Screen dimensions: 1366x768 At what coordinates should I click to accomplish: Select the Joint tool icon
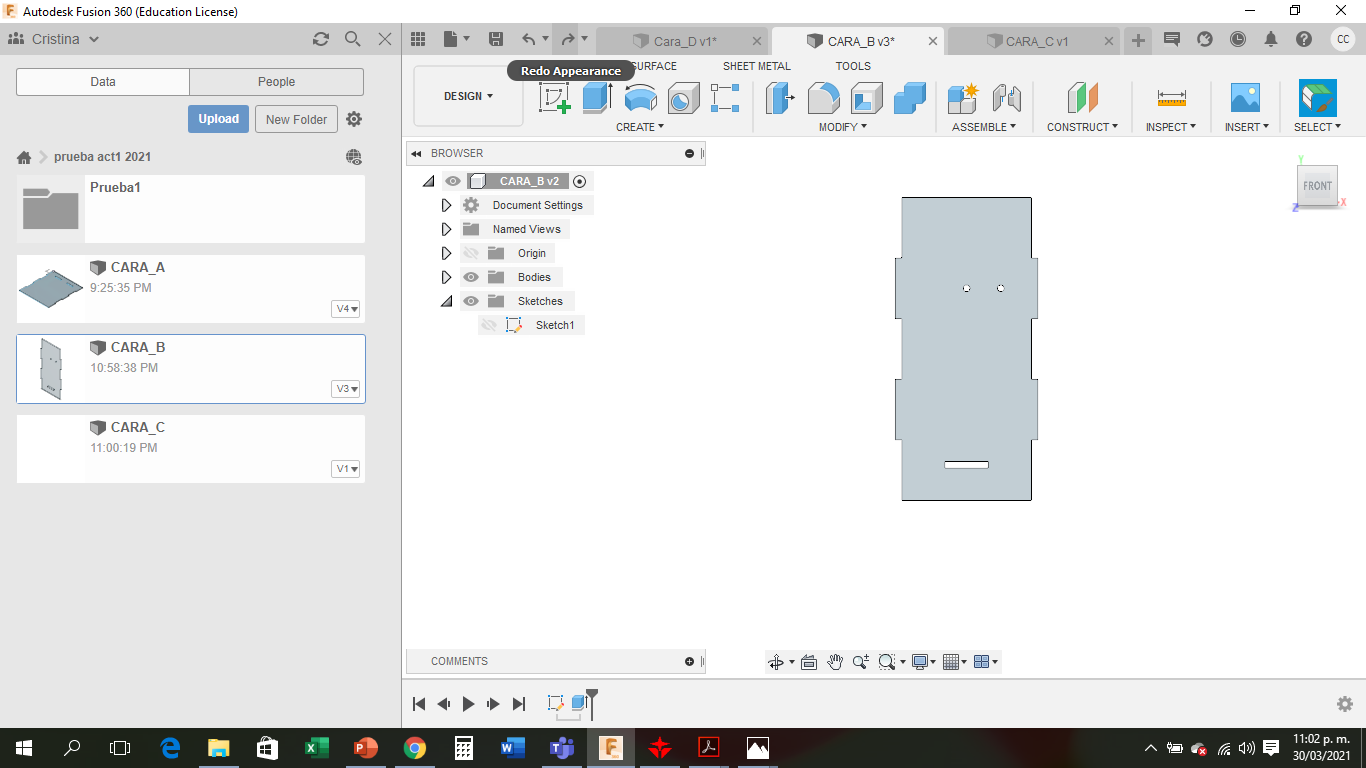pyautogui.click(x=1006, y=98)
